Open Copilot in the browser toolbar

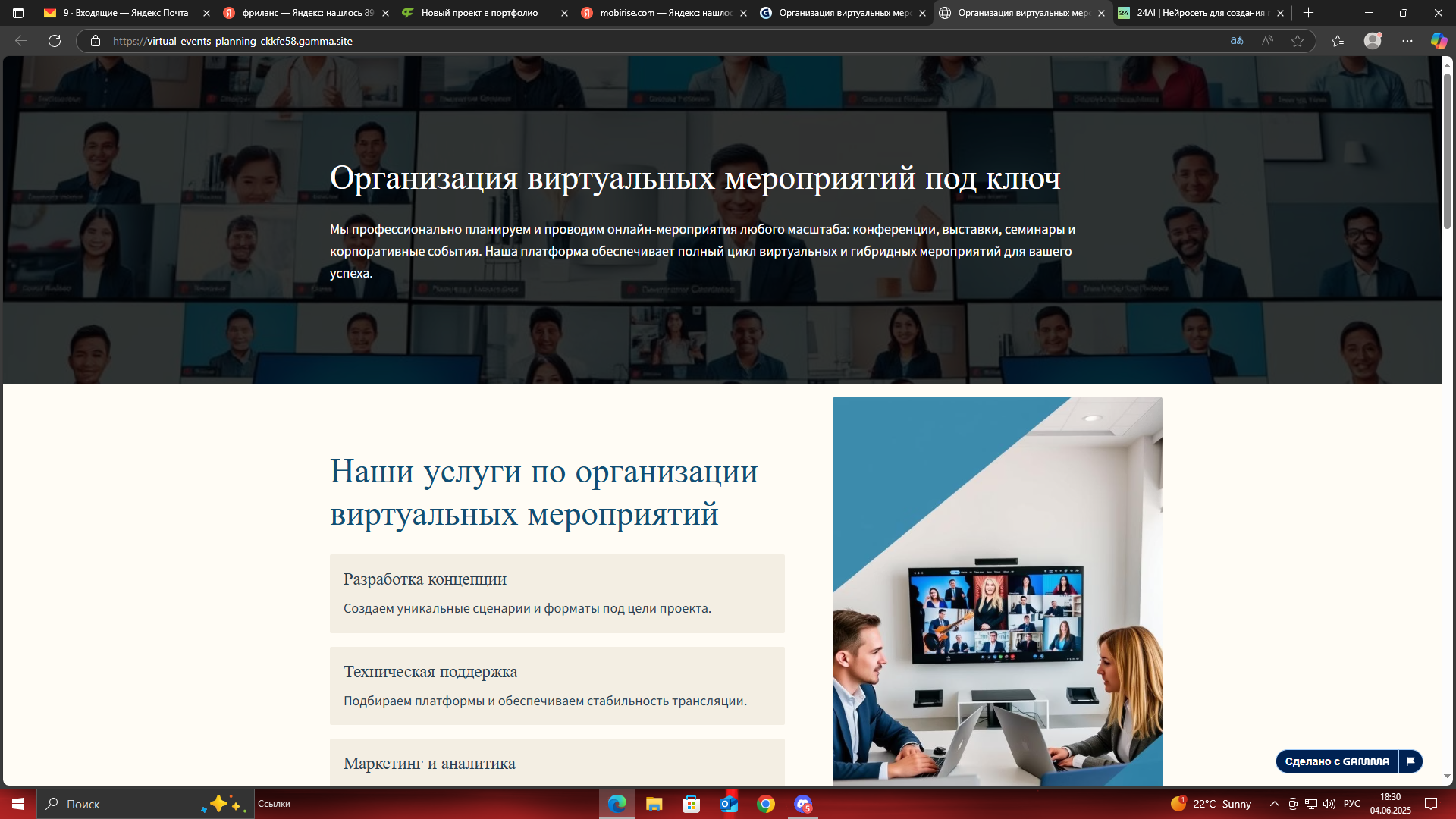1438,41
